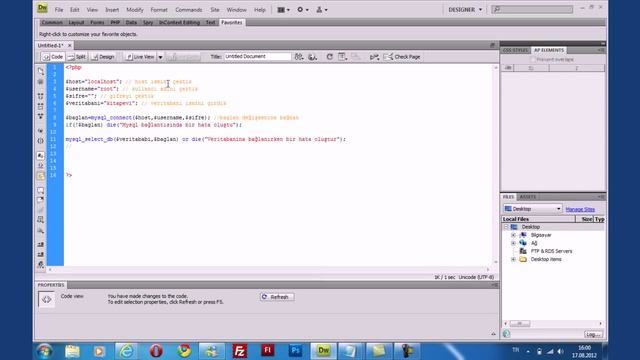Open the Desktop site dropdown in Files panel
This screenshot has height=360, width=640.
(532, 209)
